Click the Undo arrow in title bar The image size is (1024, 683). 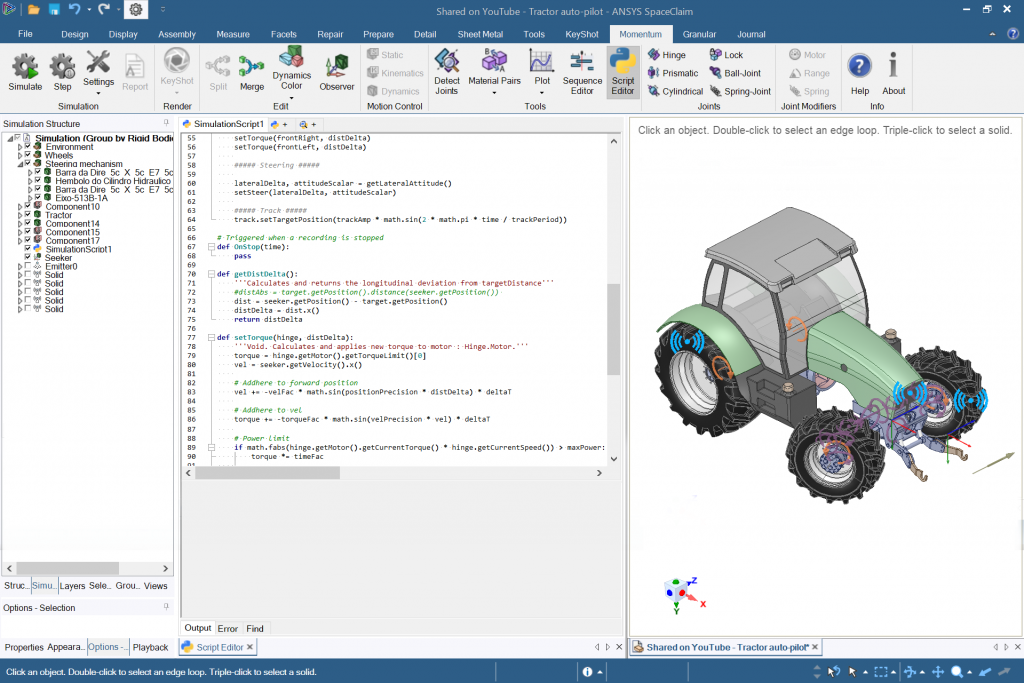[74, 10]
